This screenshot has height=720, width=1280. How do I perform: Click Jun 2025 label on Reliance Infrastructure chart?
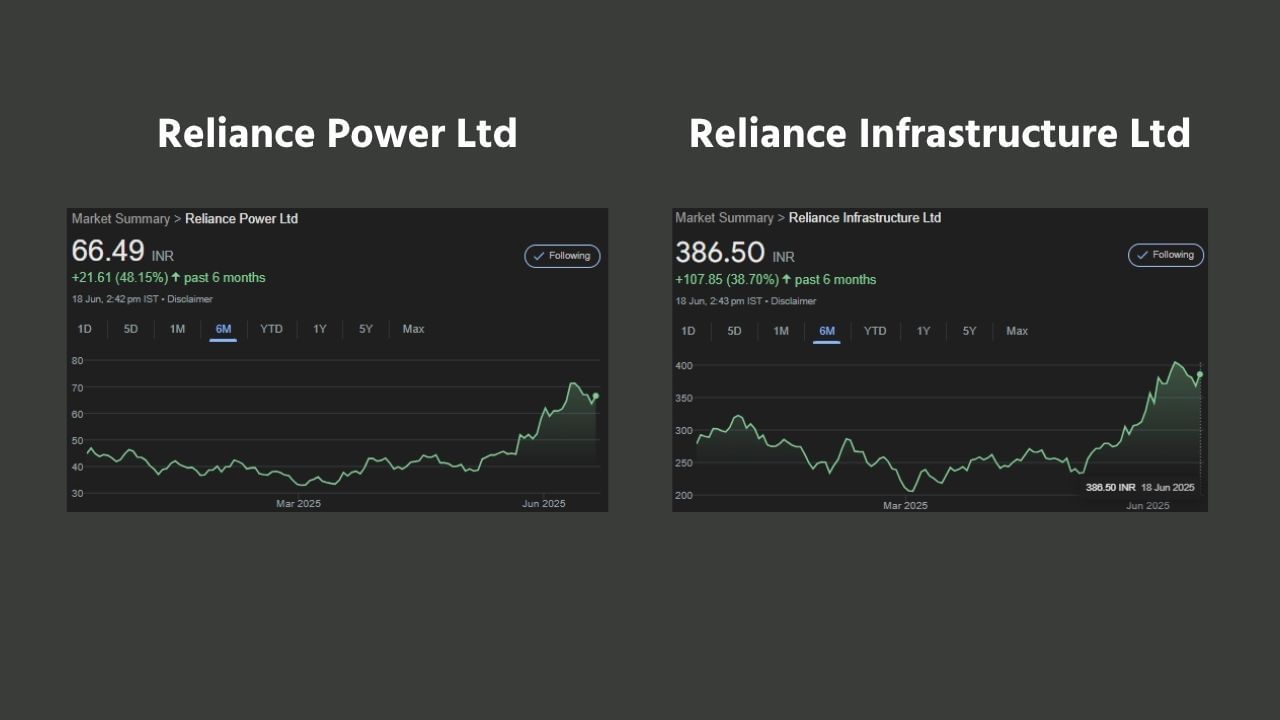1148,506
